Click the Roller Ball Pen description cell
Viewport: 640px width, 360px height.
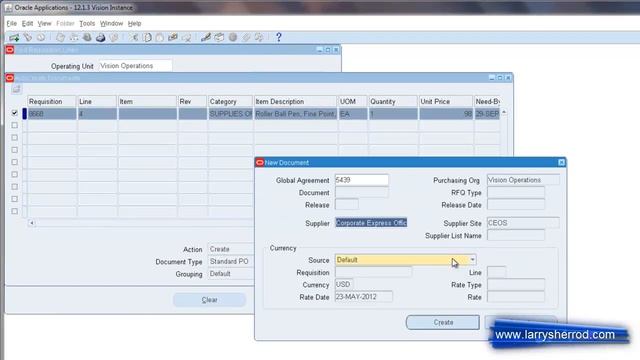click(296, 114)
